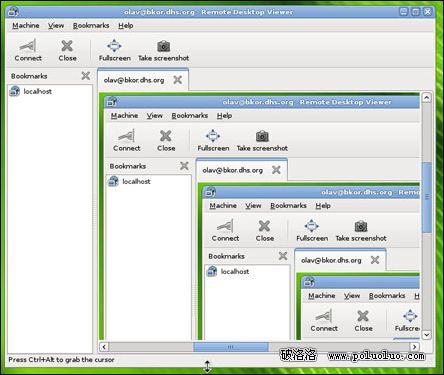Close the outermost olav@bkor.dhs.org tab

point(178,80)
